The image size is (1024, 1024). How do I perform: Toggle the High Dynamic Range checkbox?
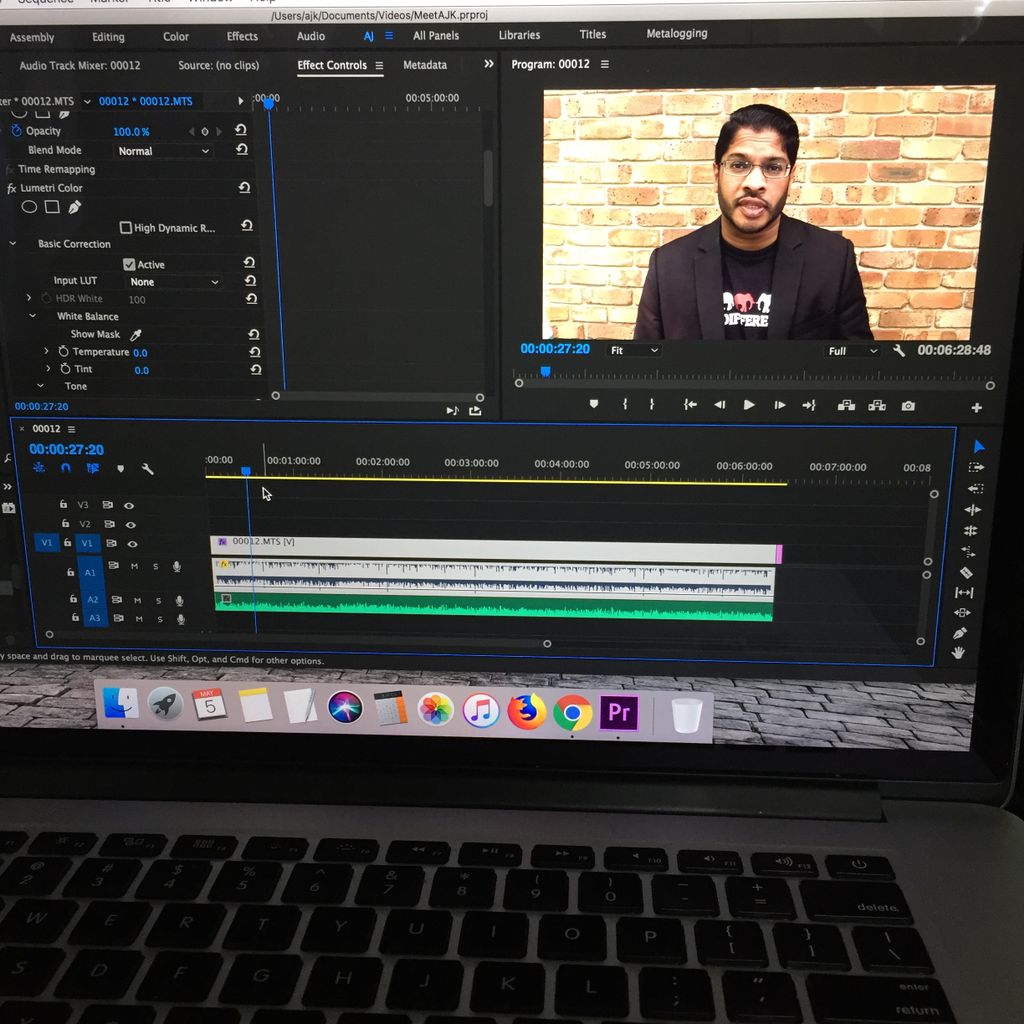coord(126,227)
